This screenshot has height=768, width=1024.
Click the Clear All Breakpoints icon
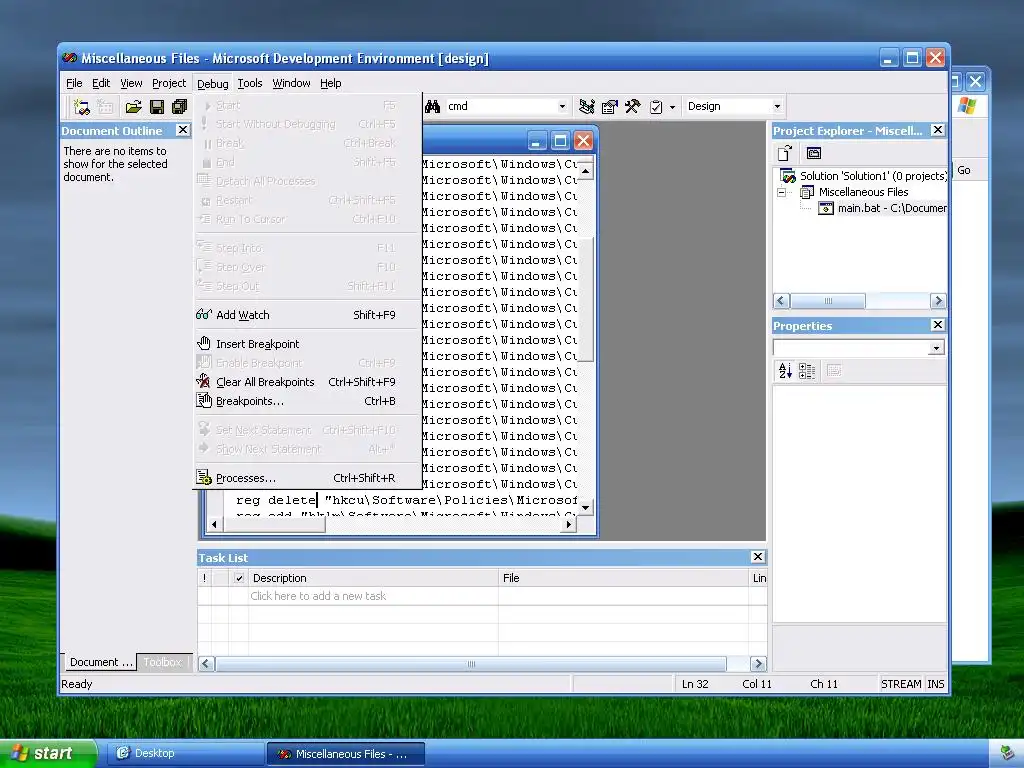(204, 381)
